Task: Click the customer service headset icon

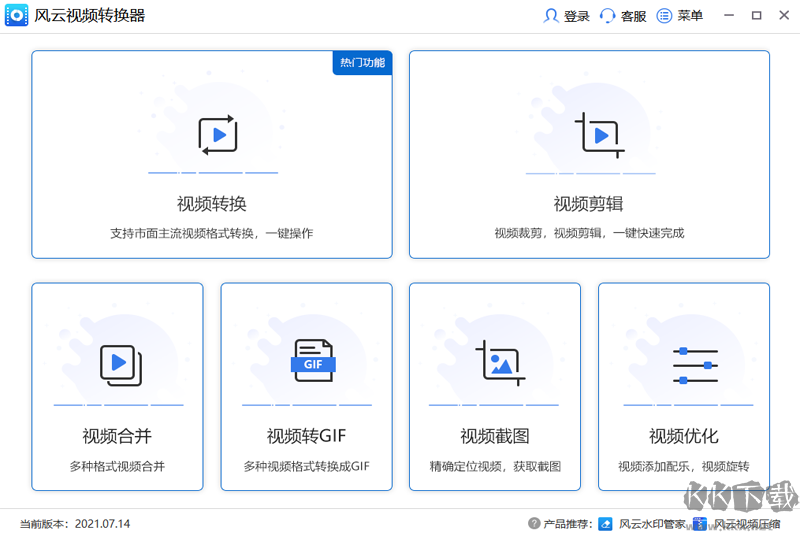Action: [x=607, y=16]
